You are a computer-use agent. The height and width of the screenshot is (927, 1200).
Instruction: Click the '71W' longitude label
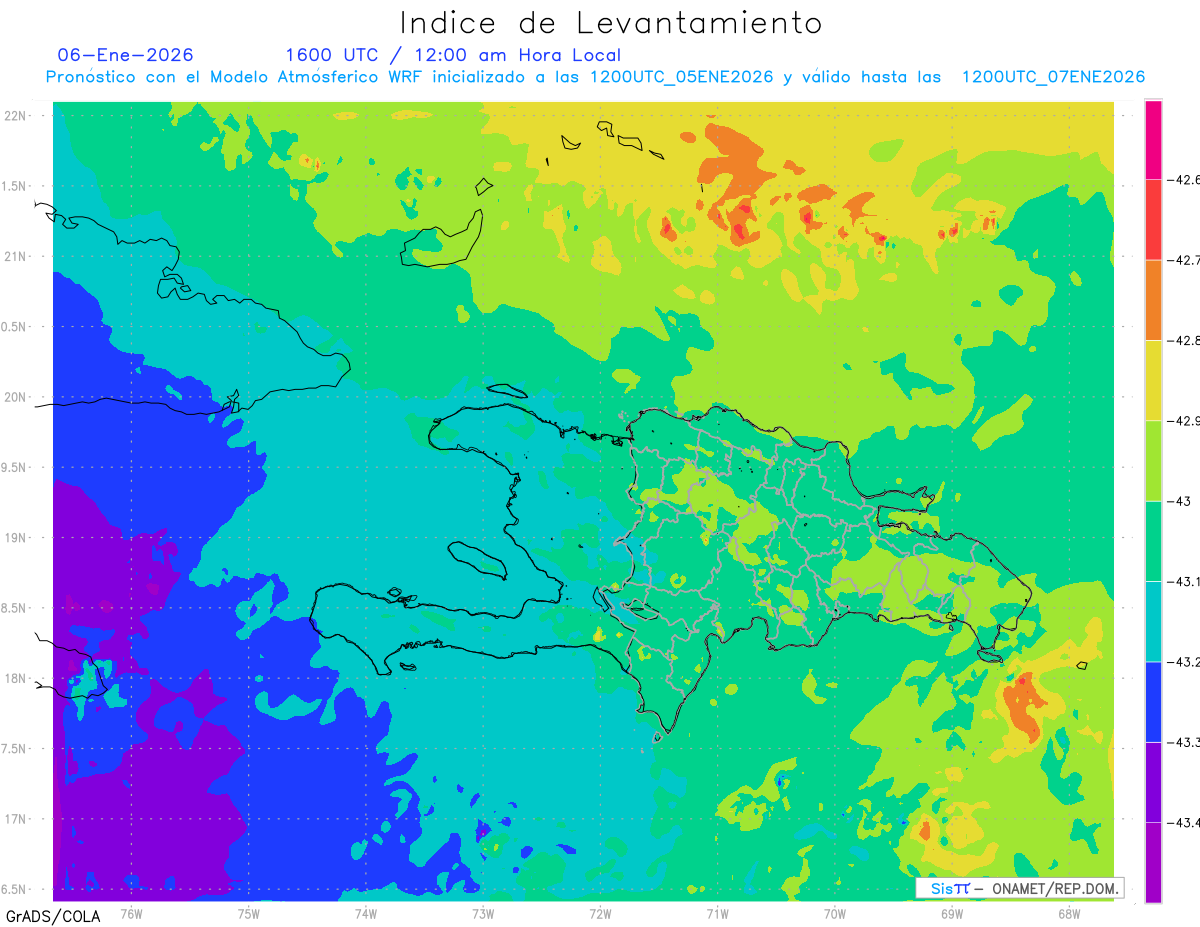(717, 913)
